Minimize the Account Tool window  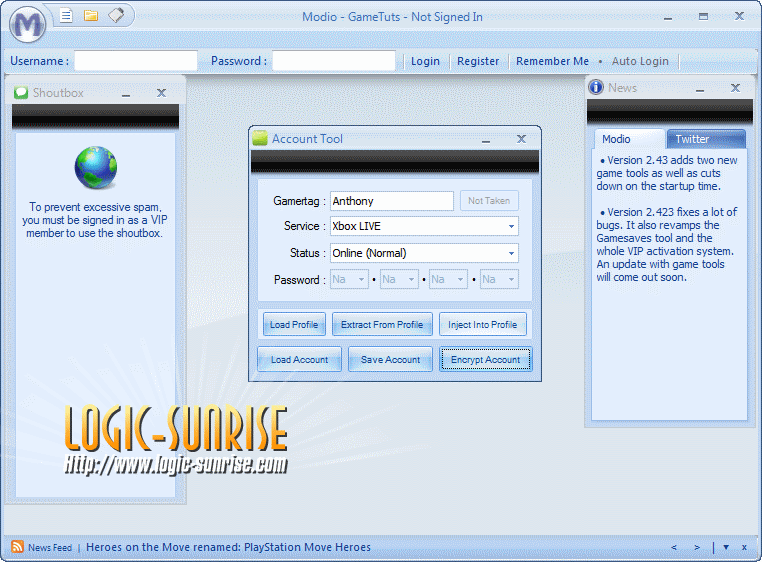[486, 140]
